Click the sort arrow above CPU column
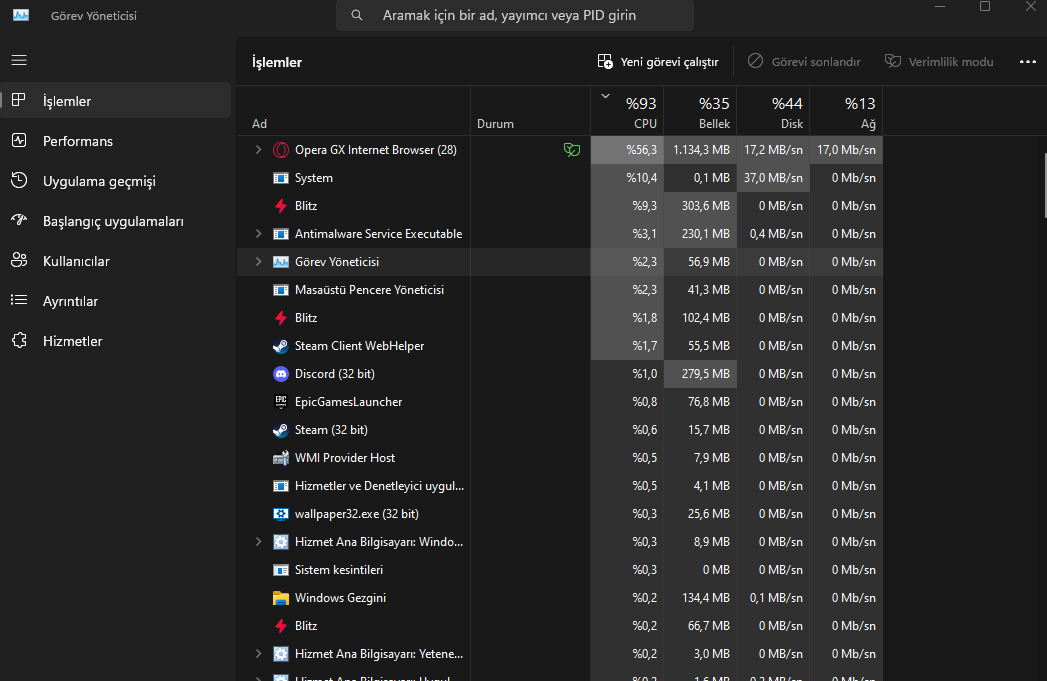The height and width of the screenshot is (681, 1047). (x=605, y=96)
